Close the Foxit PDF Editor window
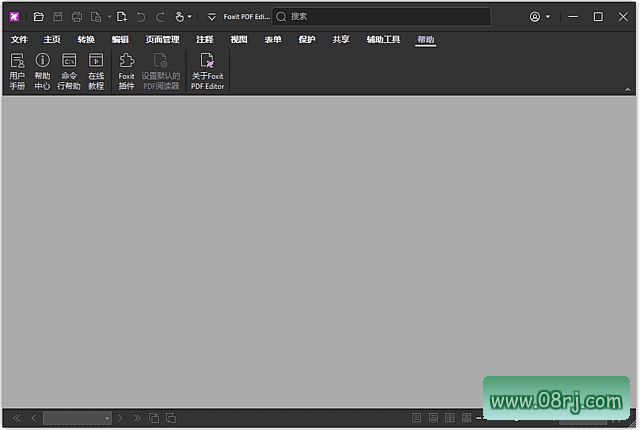 click(623, 17)
